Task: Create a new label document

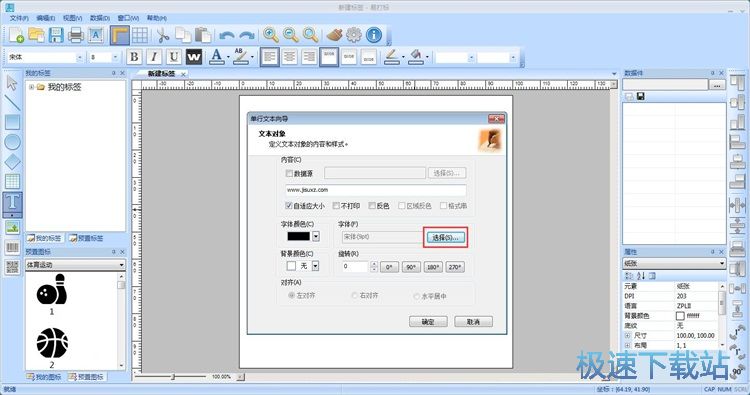Action: [16, 35]
